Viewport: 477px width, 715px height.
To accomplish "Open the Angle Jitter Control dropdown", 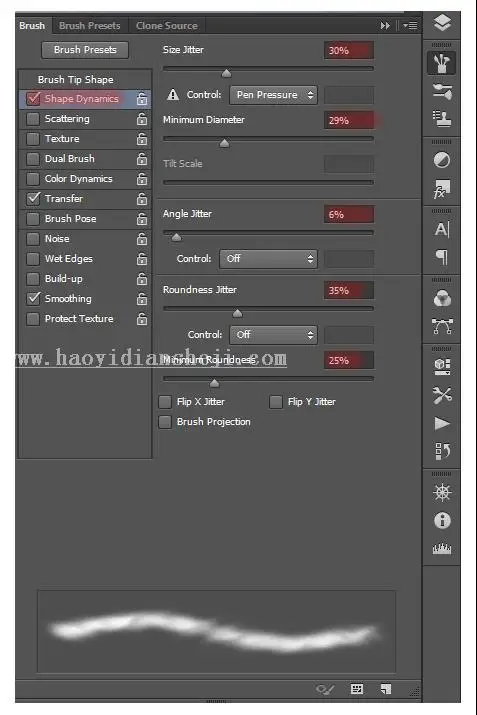I will [x=269, y=259].
